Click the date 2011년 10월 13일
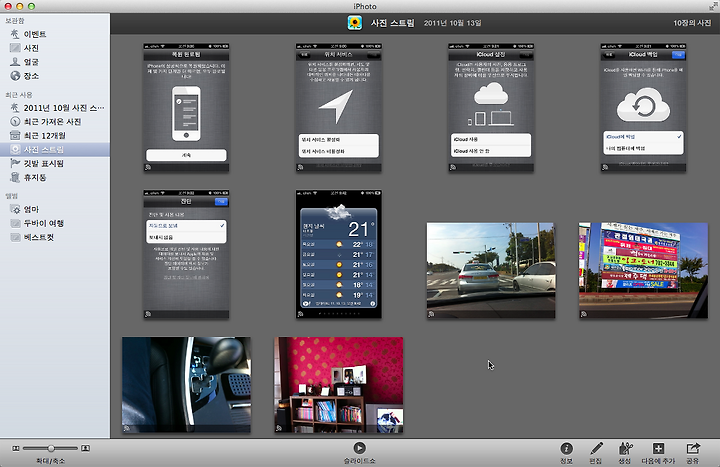This screenshot has width=720, height=467. pyautogui.click(x=452, y=23)
